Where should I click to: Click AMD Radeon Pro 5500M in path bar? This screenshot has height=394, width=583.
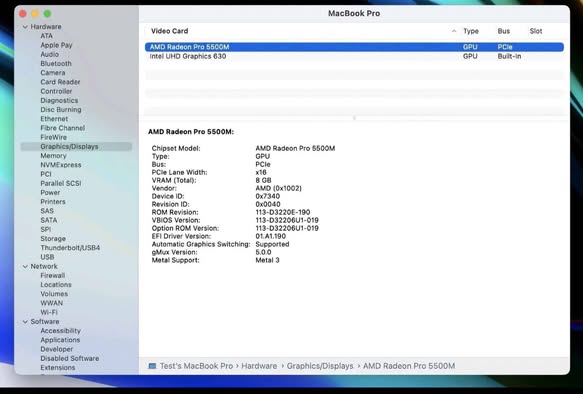[x=409, y=366]
